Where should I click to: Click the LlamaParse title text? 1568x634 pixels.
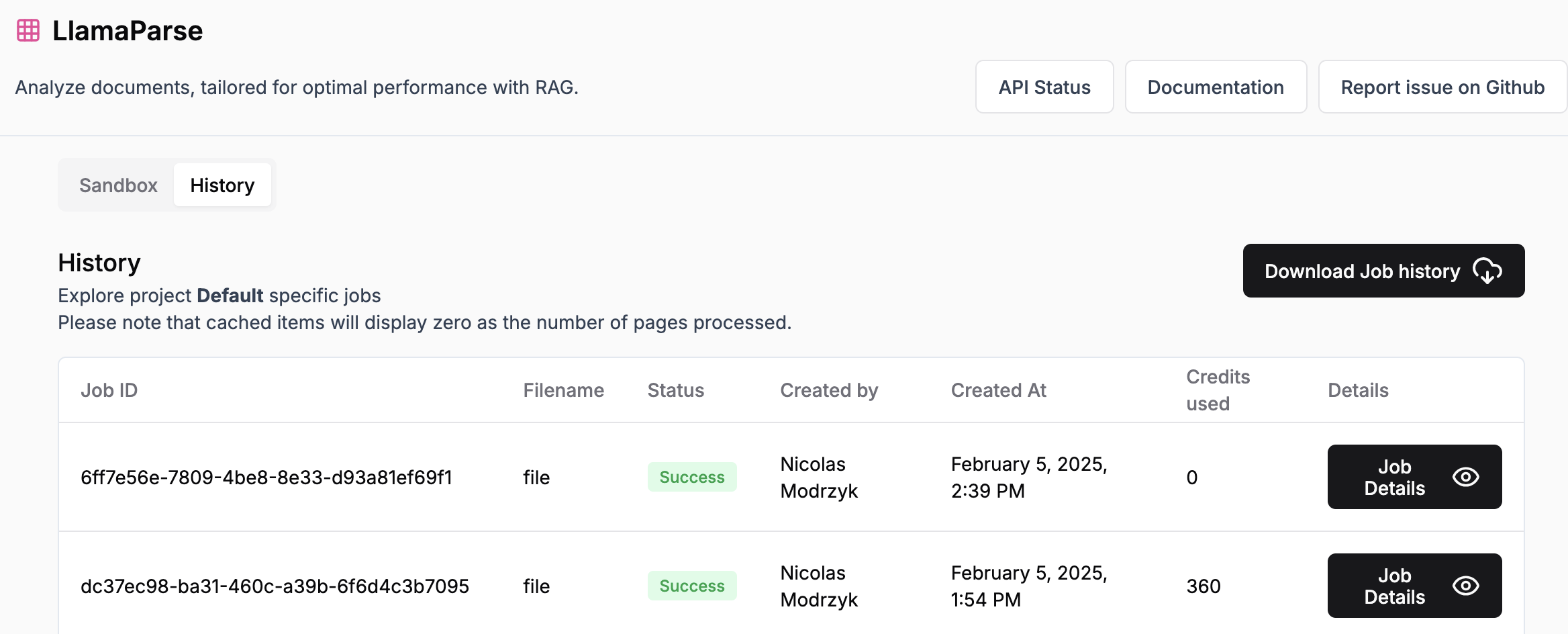click(x=128, y=31)
